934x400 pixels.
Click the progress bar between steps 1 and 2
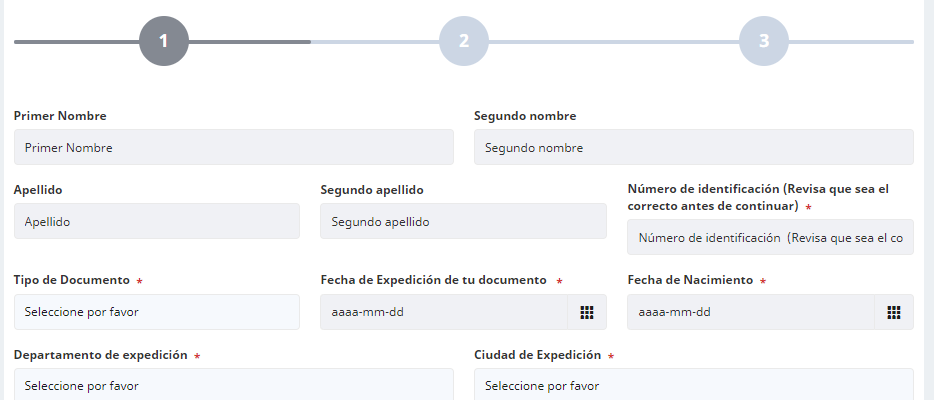314,42
